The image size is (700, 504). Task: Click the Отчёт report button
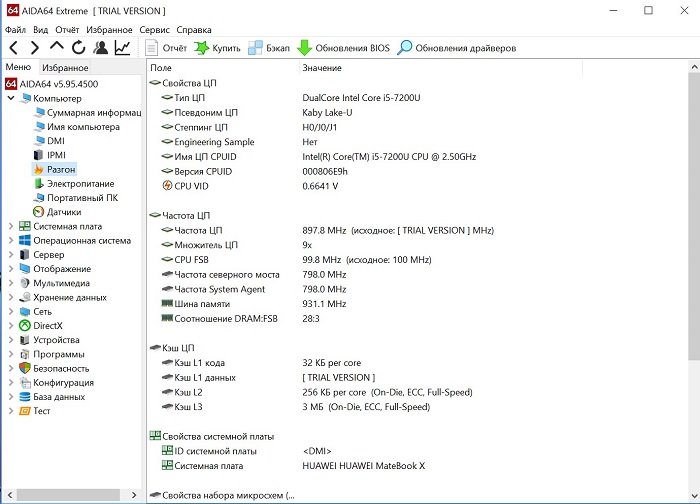(x=166, y=48)
